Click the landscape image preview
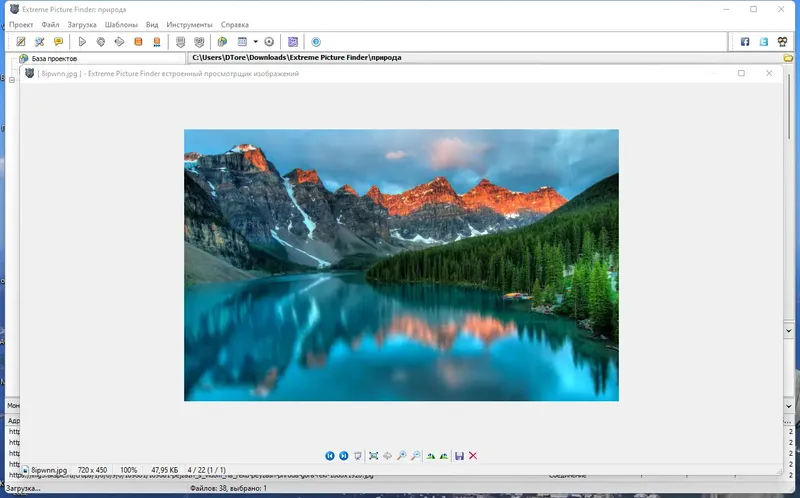Viewport: 800px width, 498px height. point(401,265)
